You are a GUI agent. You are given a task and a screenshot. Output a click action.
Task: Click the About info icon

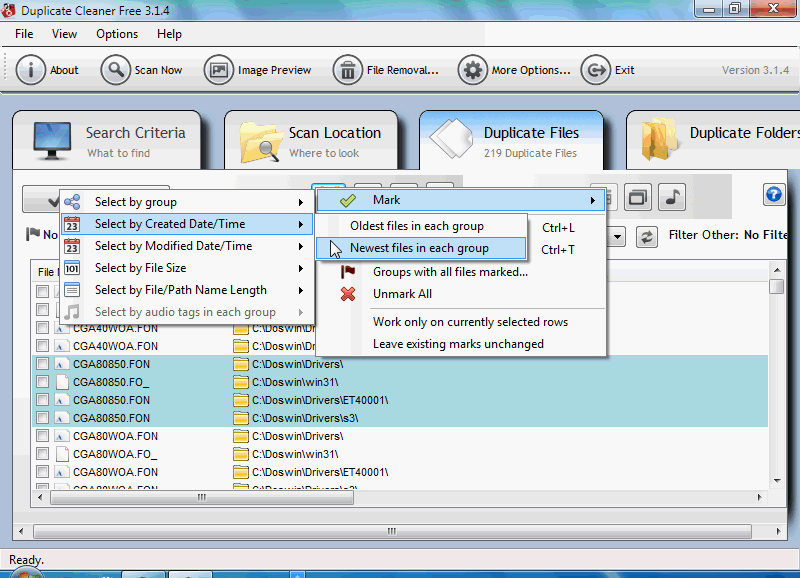31,70
